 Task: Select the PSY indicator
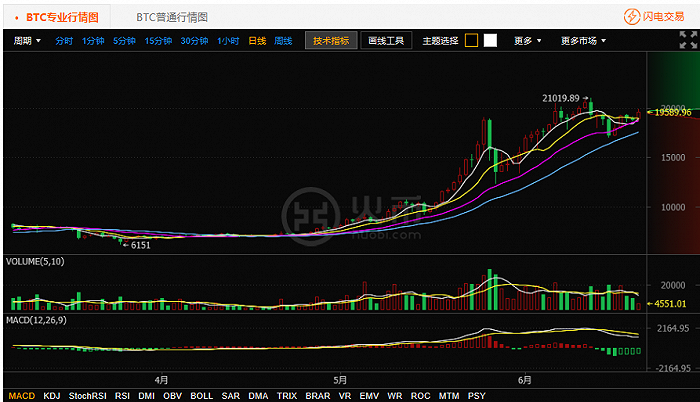(x=477, y=396)
